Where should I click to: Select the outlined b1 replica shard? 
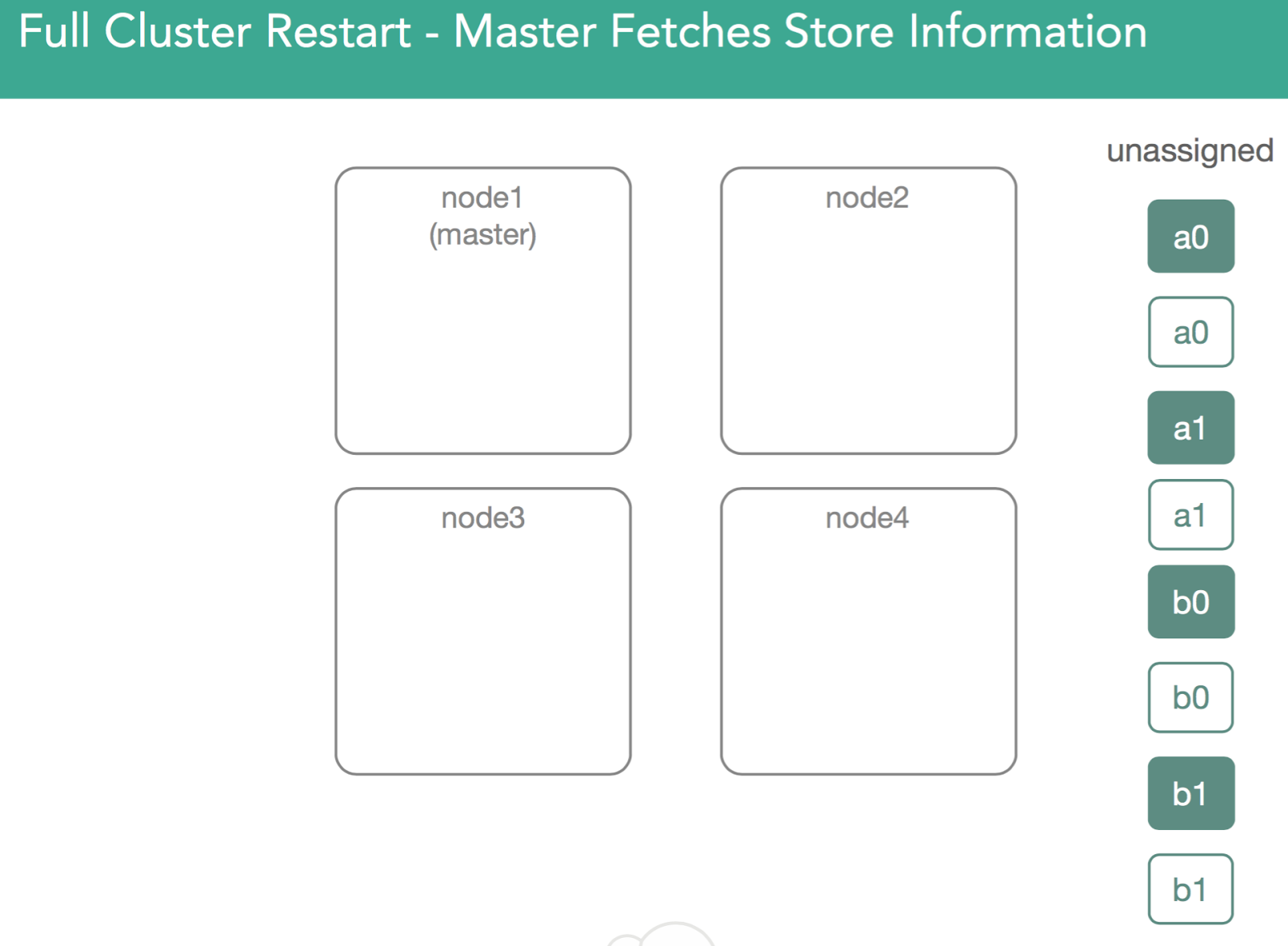point(1191,889)
